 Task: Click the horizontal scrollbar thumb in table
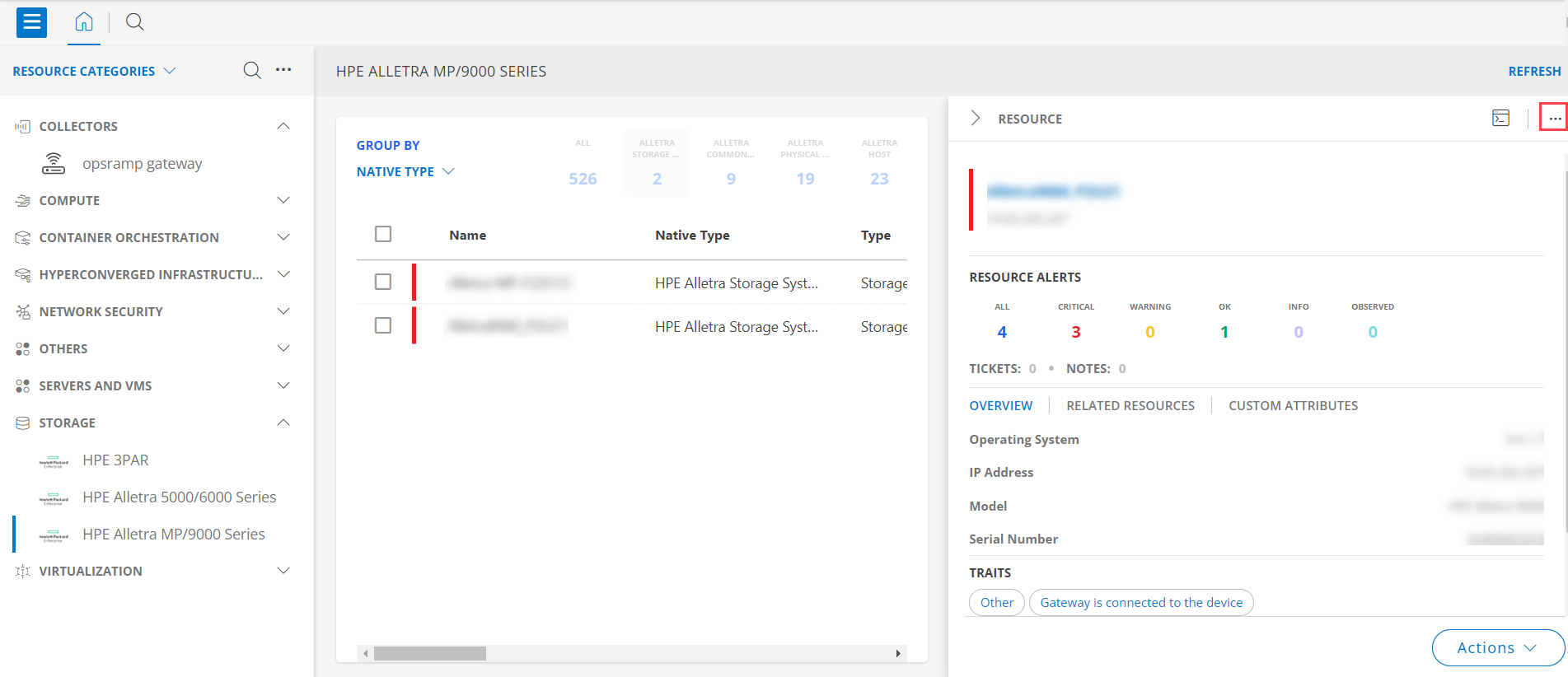[x=429, y=654]
